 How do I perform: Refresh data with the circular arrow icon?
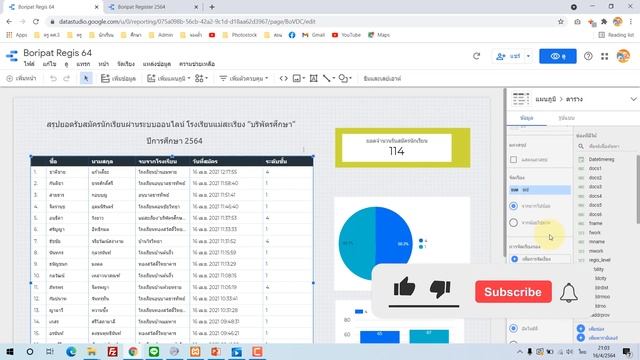476,56
